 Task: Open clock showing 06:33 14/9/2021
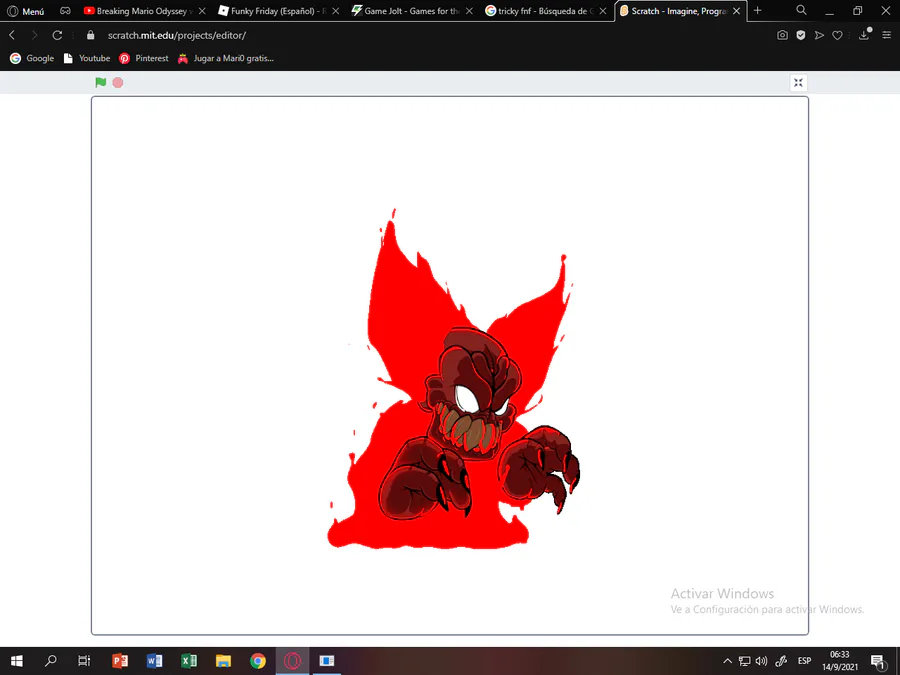[x=840, y=661]
